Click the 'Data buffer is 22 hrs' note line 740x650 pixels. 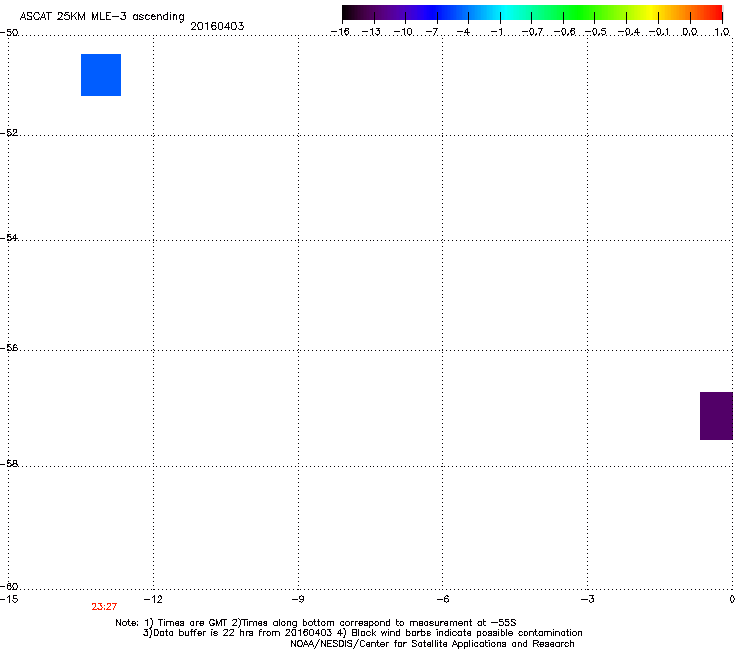pos(363,633)
